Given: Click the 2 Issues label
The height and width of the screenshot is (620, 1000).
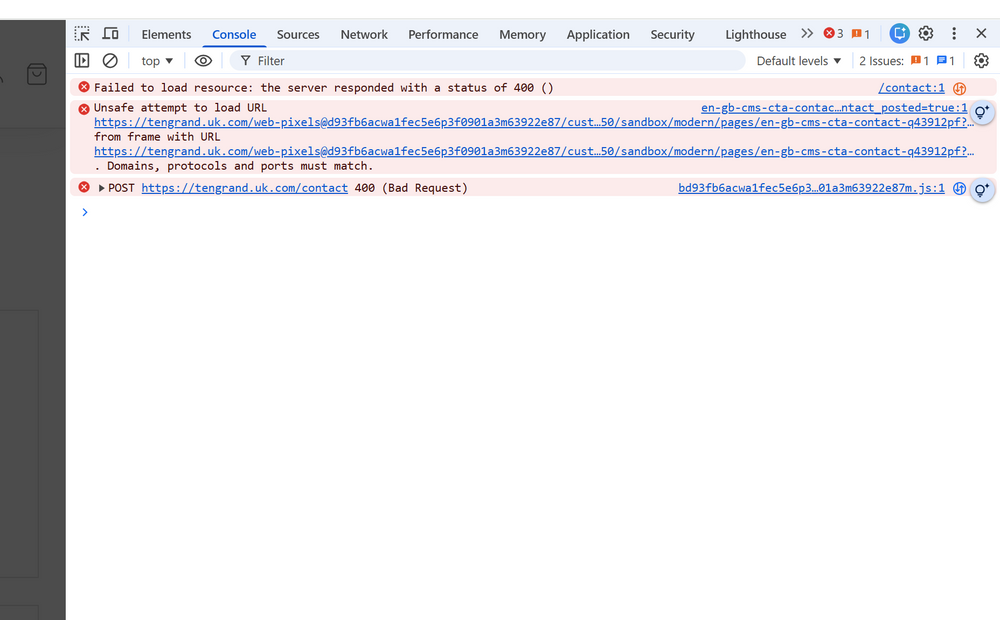Looking at the screenshot, I should (x=881, y=61).
